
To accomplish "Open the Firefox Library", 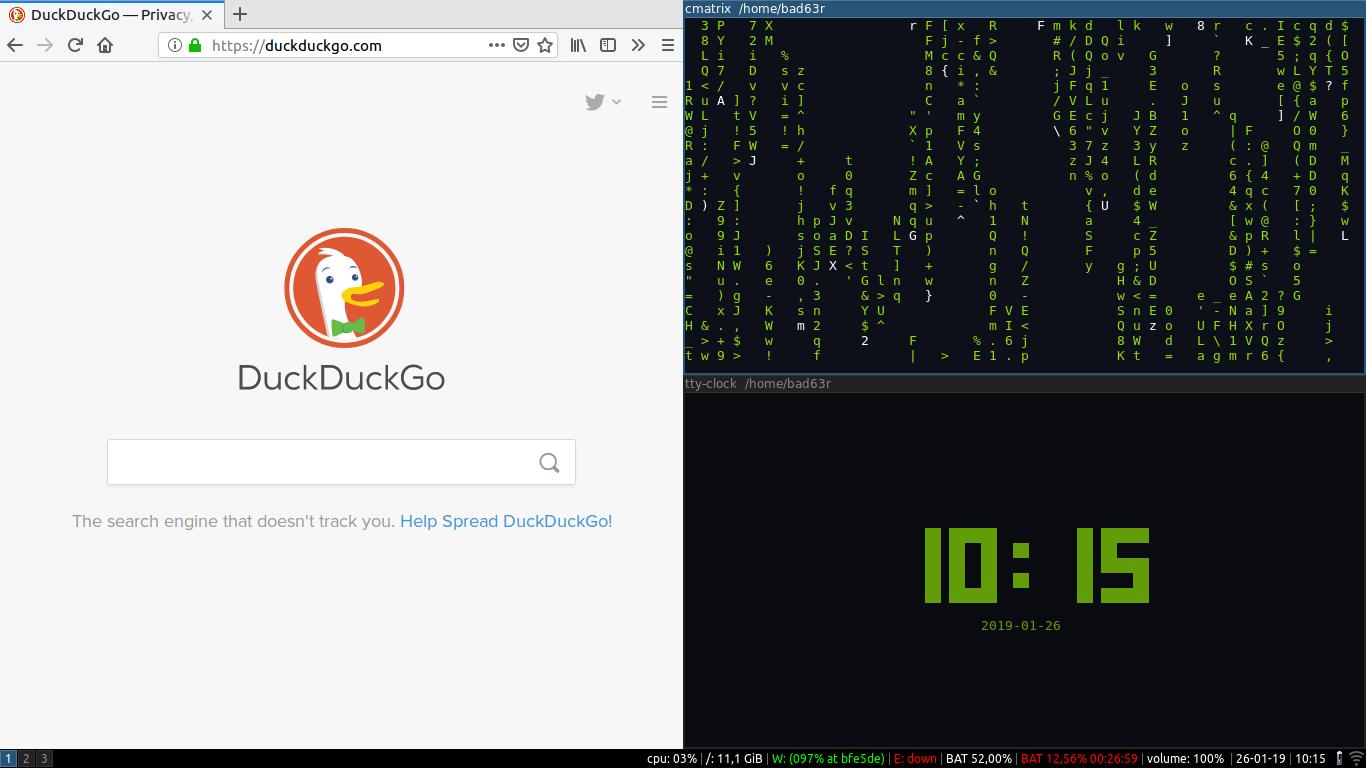I will (578, 45).
